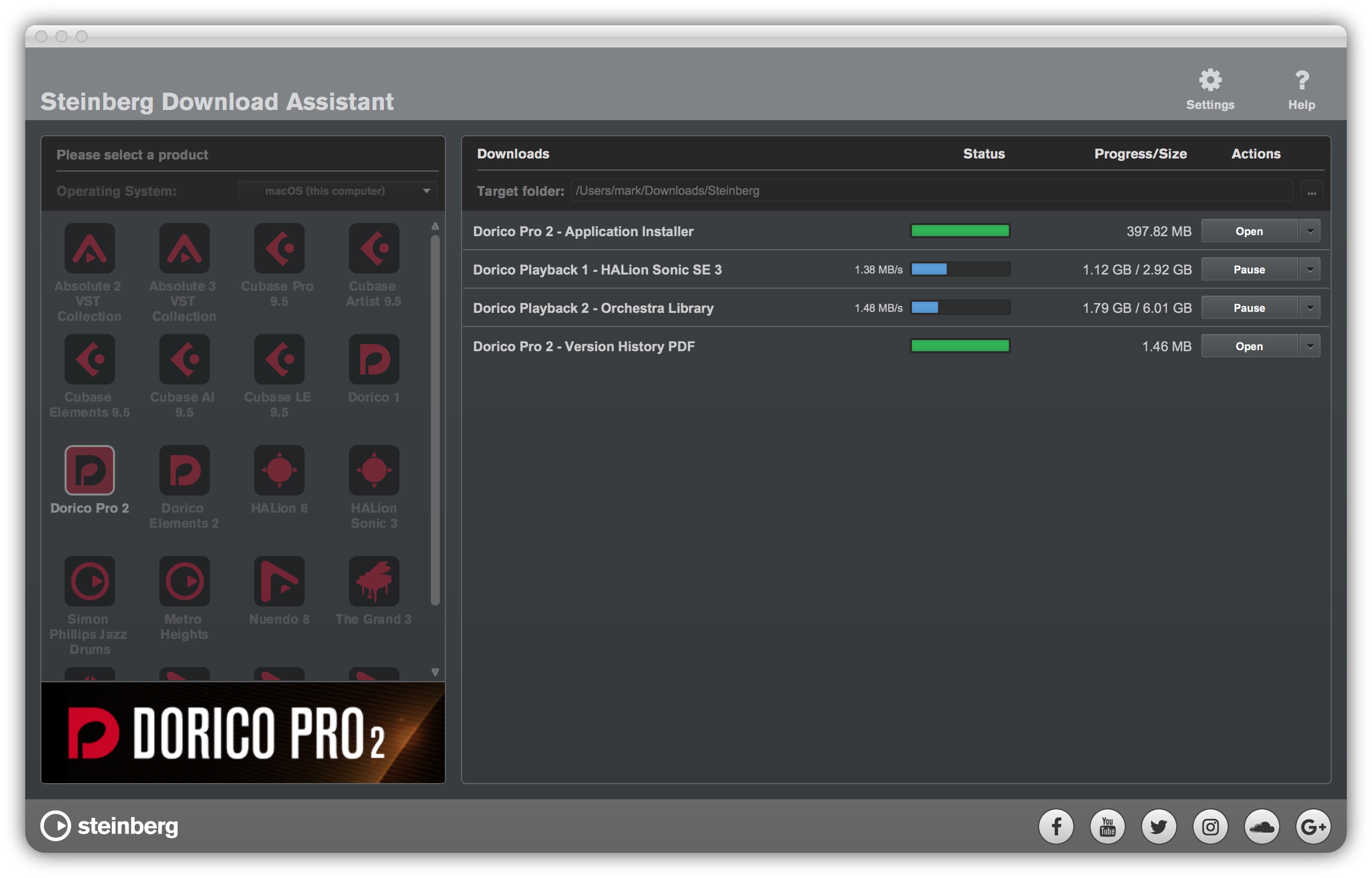
Task: Pause the HALion Sonic SE 3 download
Action: coord(1249,269)
